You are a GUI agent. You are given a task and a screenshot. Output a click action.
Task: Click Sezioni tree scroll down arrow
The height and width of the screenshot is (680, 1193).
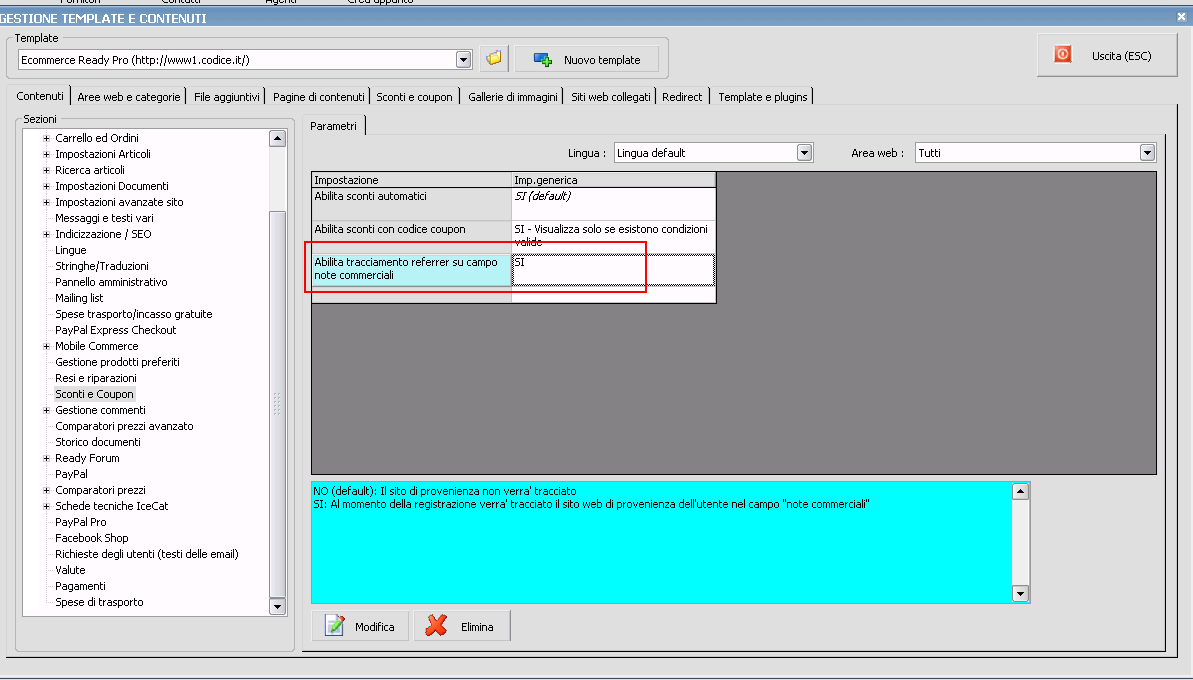click(x=277, y=607)
